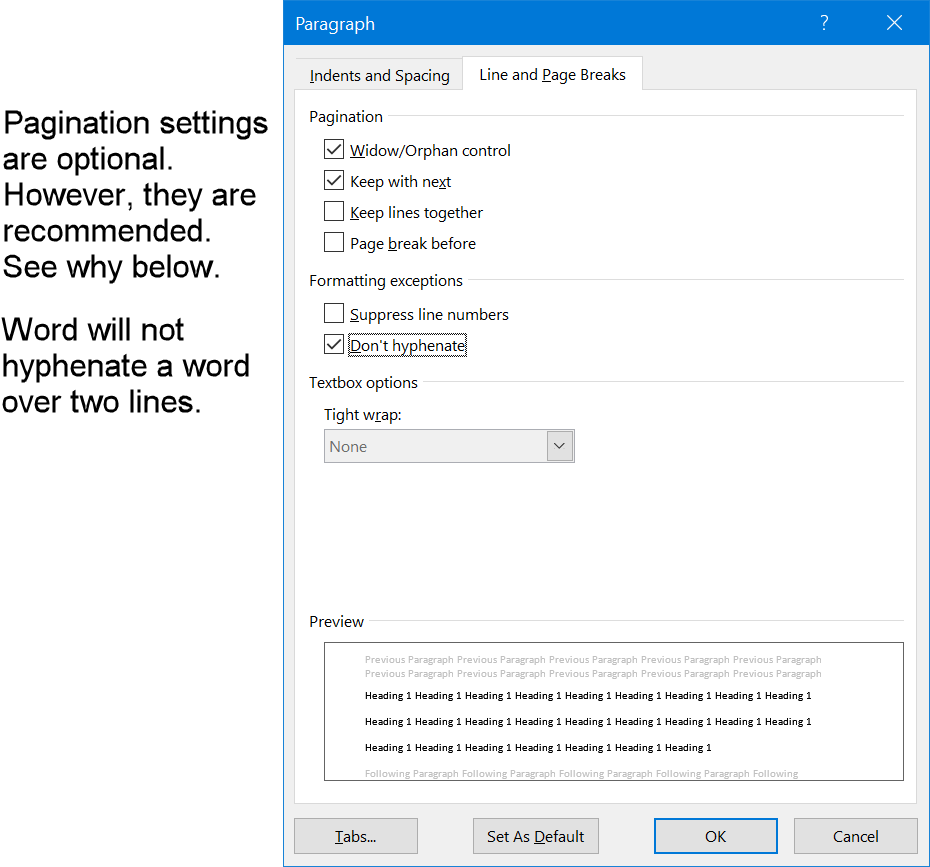Screen dimensions: 930x867
Task: Dismiss the dialog with Cancel
Action: click(855, 836)
